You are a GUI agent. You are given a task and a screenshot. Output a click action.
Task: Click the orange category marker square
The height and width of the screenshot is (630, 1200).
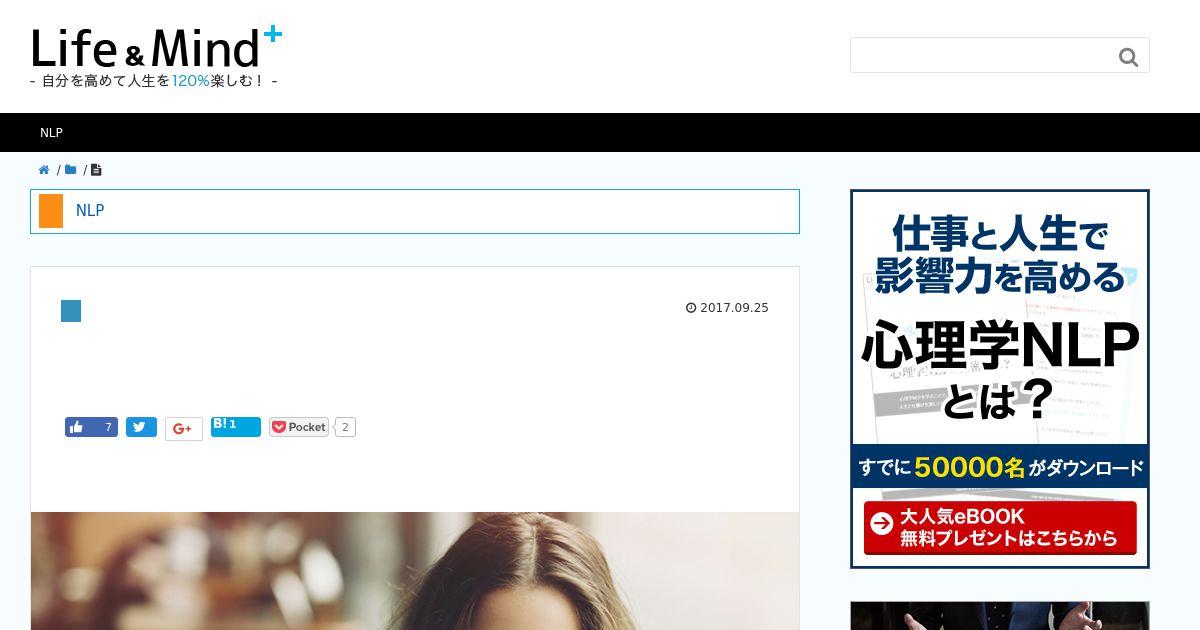coord(51,211)
